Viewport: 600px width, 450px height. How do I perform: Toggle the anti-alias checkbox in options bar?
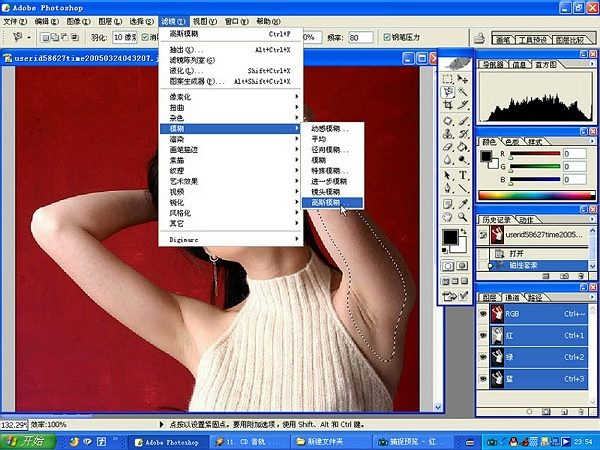tap(145, 37)
